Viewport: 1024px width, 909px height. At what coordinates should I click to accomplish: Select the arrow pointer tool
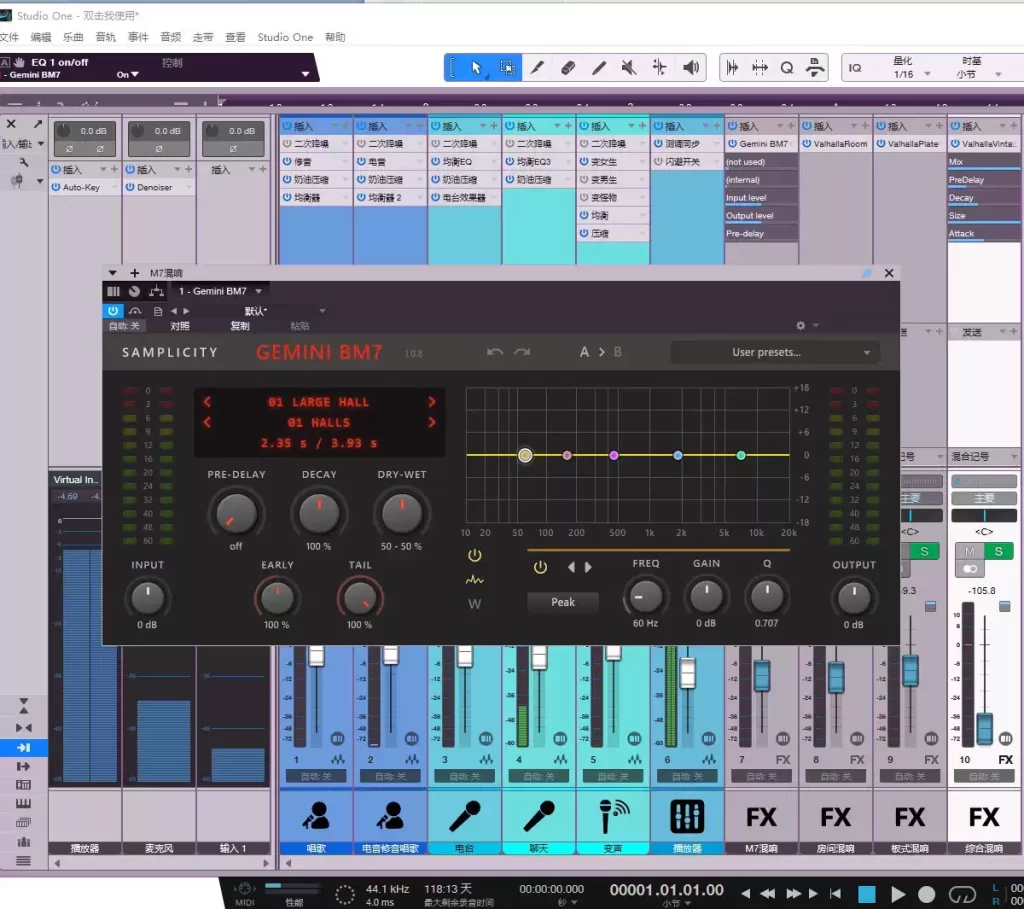point(476,67)
